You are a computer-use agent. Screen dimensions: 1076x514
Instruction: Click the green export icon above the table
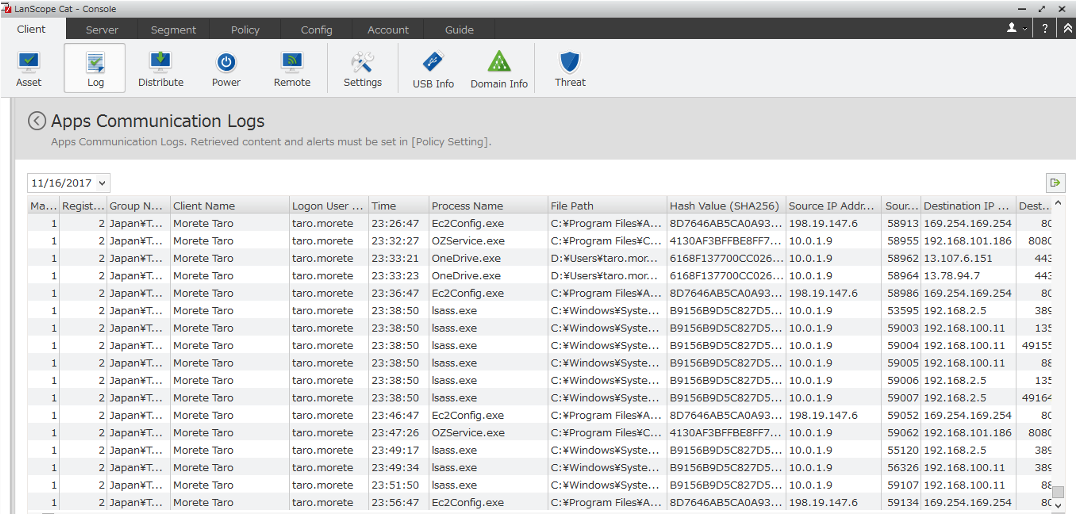pos(1055,183)
